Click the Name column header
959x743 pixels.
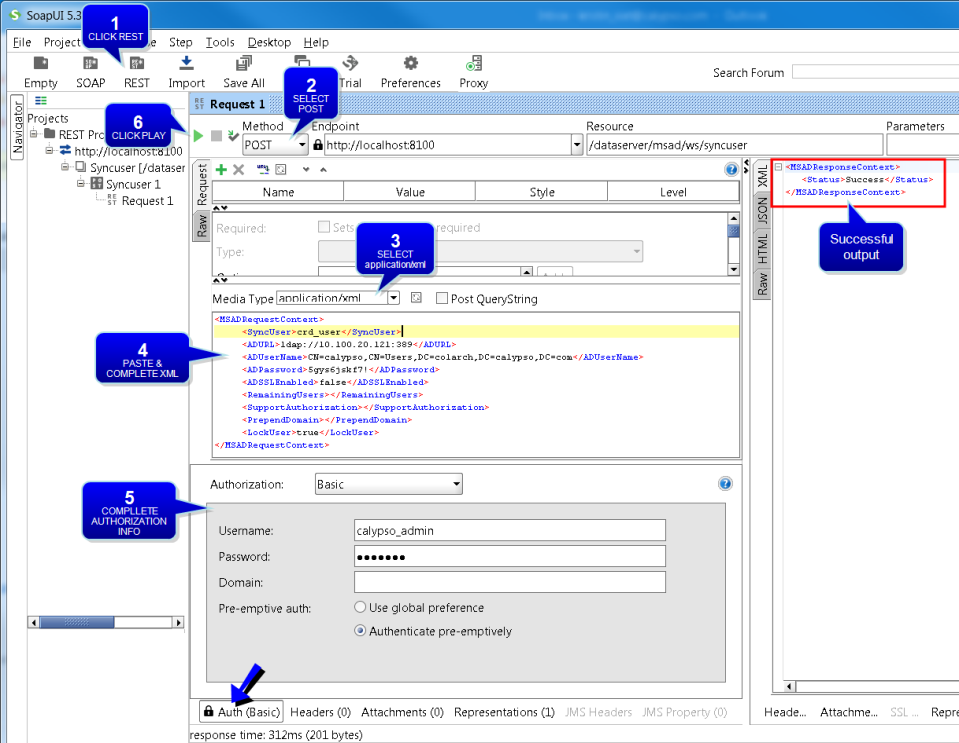coord(278,192)
